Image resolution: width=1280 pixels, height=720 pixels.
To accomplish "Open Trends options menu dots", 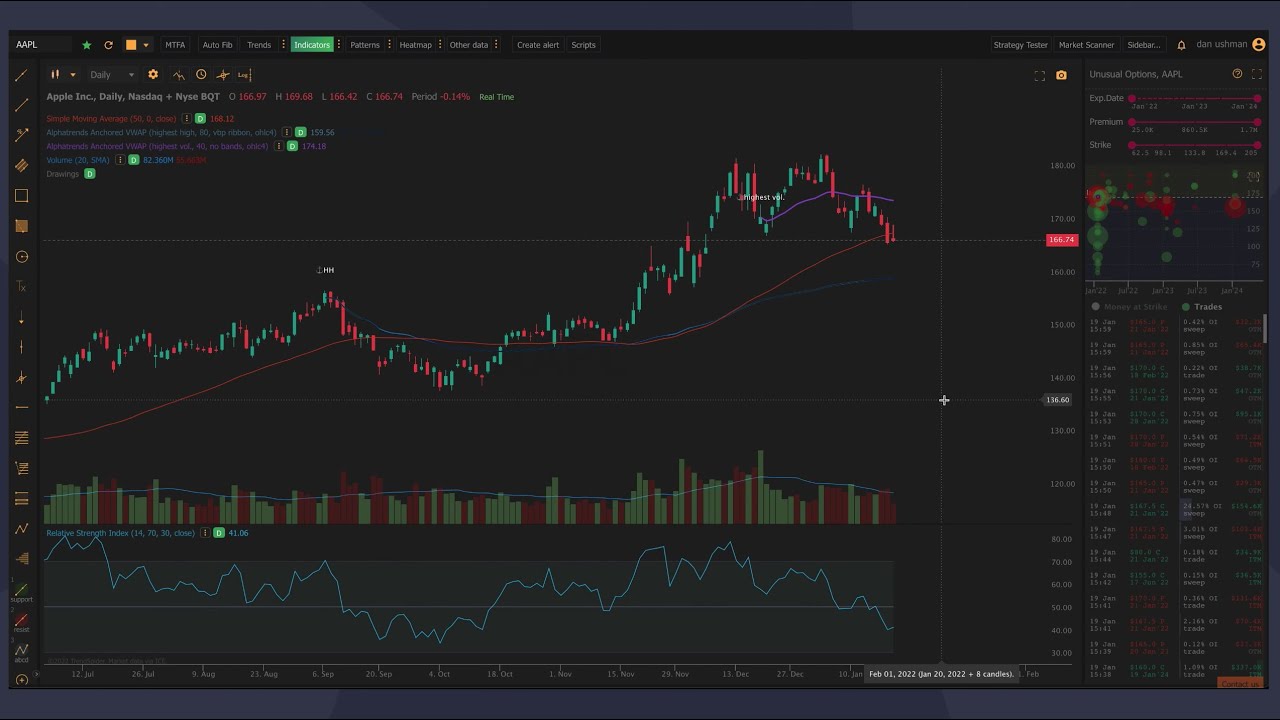I will click(283, 45).
